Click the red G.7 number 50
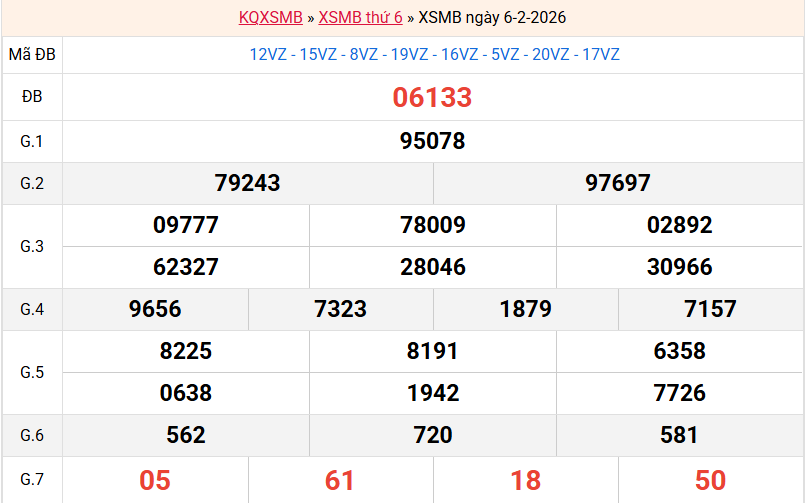 coord(710,480)
